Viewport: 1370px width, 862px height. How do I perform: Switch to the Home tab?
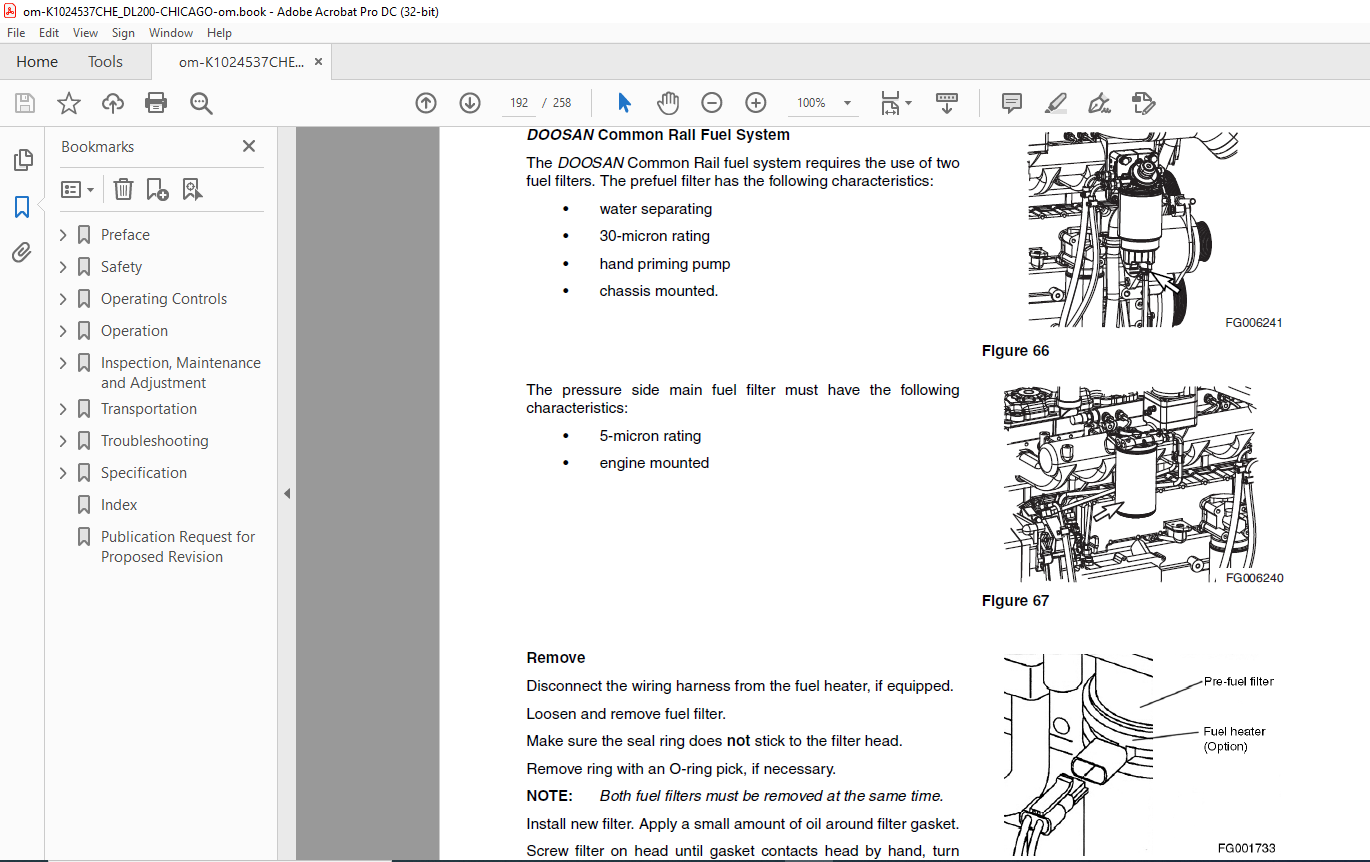pyautogui.click(x=37, y=62)
